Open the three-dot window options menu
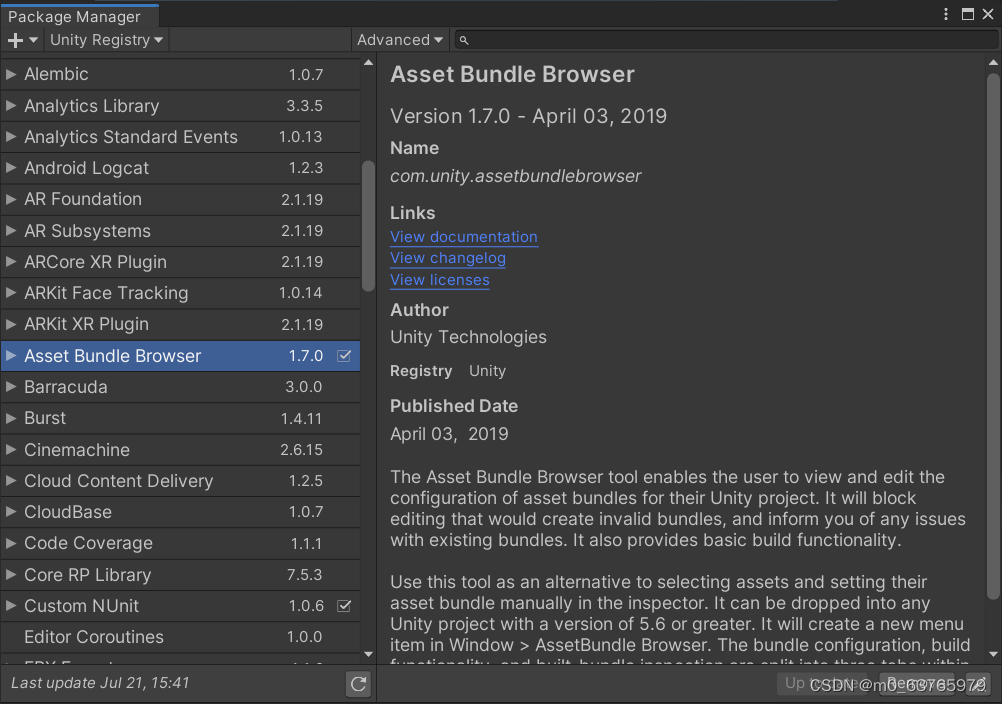 (x=946, y=14)
